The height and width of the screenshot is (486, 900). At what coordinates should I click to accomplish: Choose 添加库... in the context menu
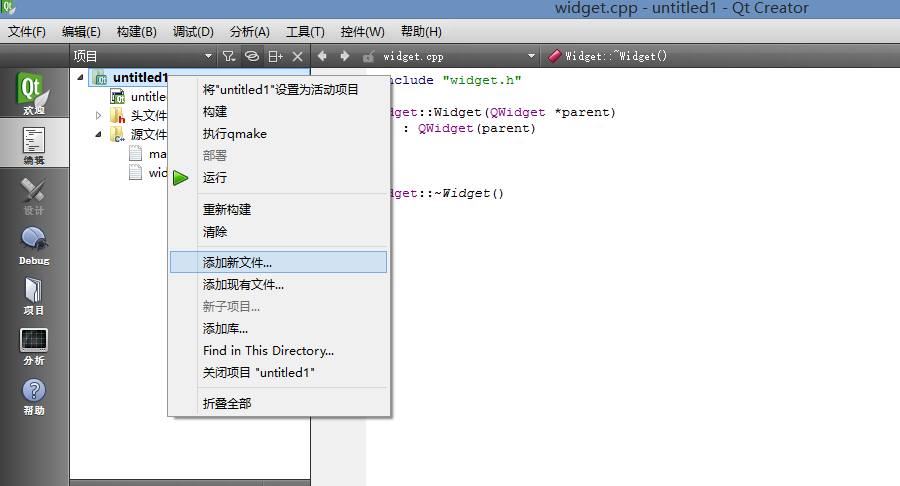point(278,329)
